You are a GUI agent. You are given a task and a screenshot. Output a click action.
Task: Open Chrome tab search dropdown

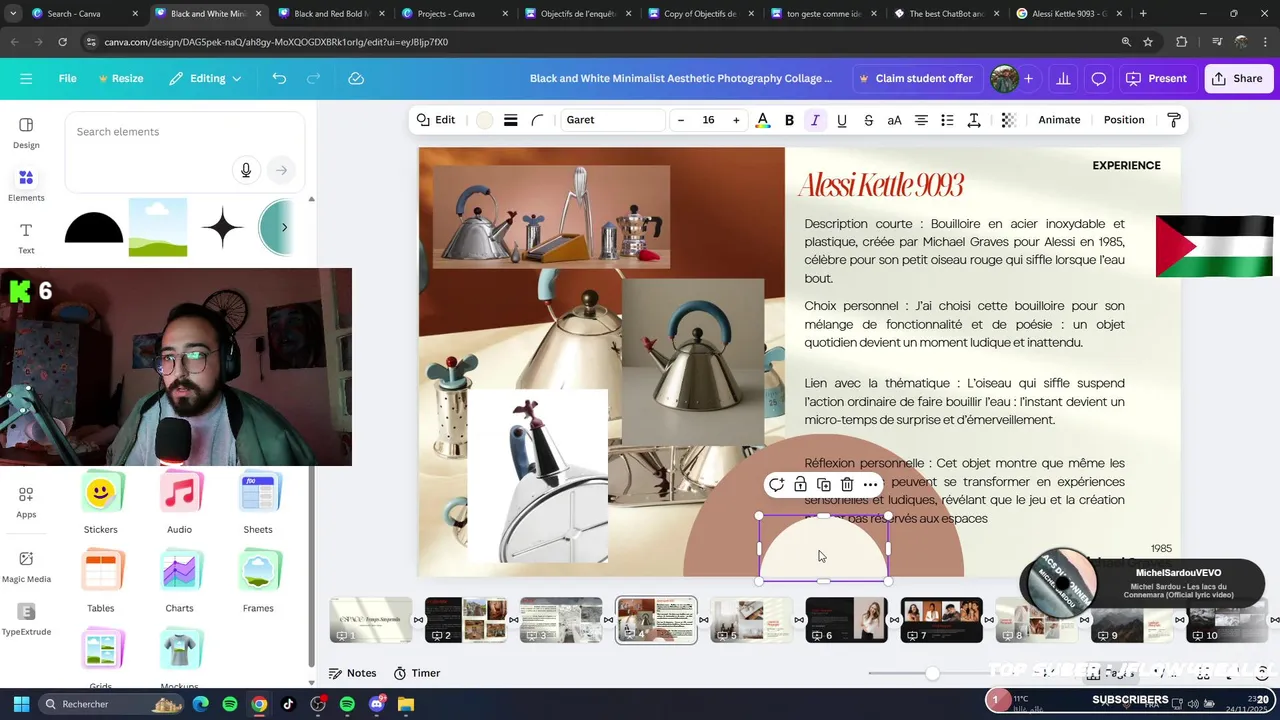pyautogui.click(x=13, y=14)
